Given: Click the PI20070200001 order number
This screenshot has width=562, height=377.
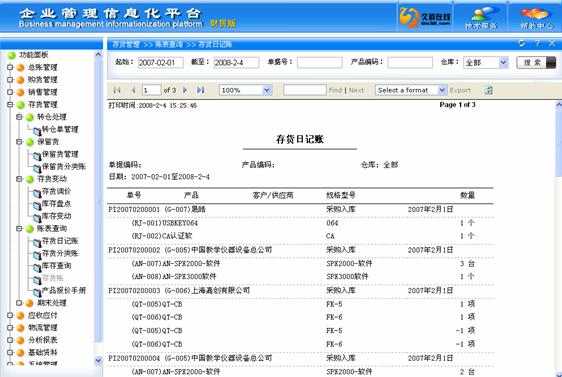Looking at the screenshot, I should (134, 210).
